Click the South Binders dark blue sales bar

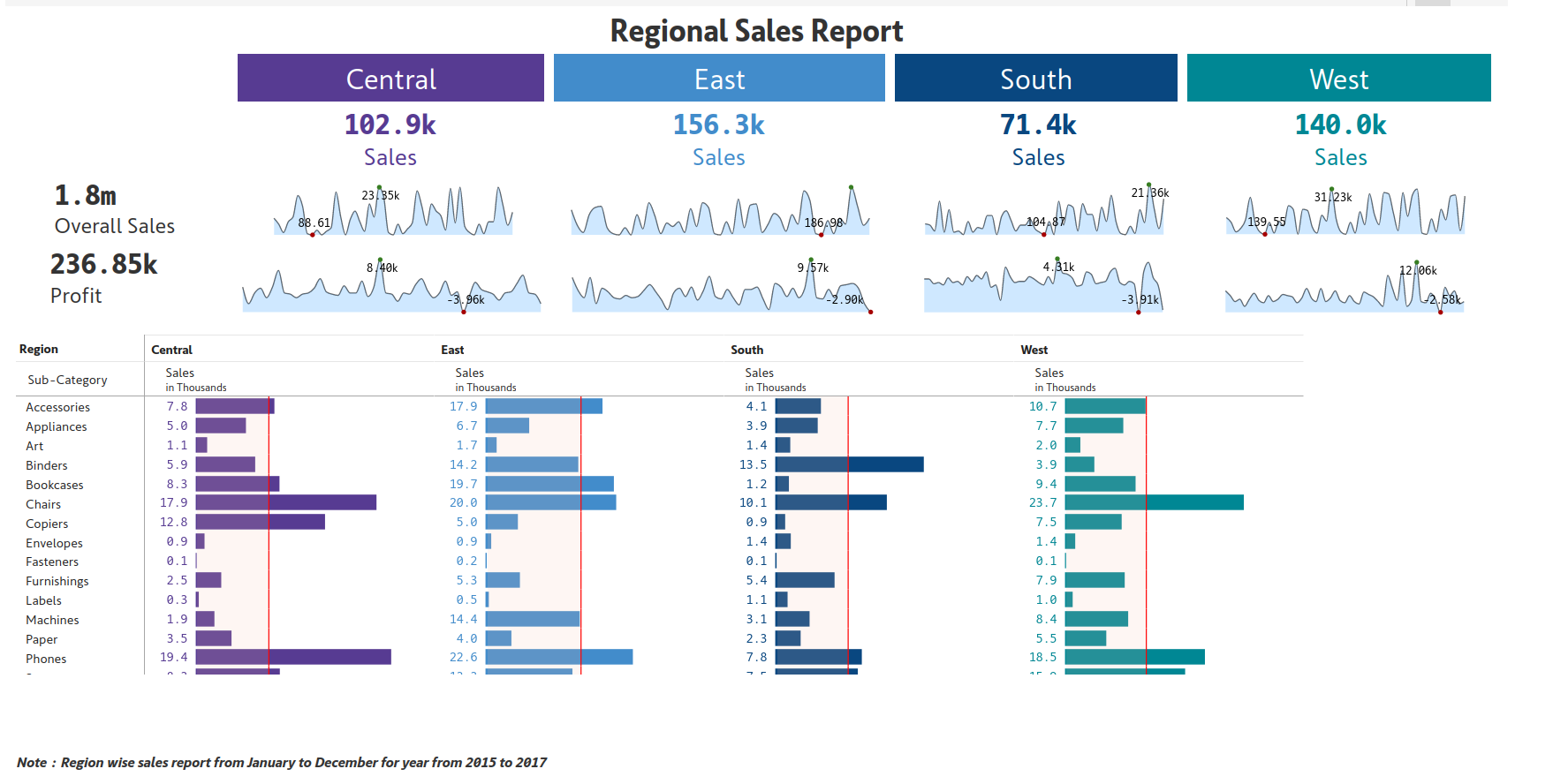click(x=850, y=464)
